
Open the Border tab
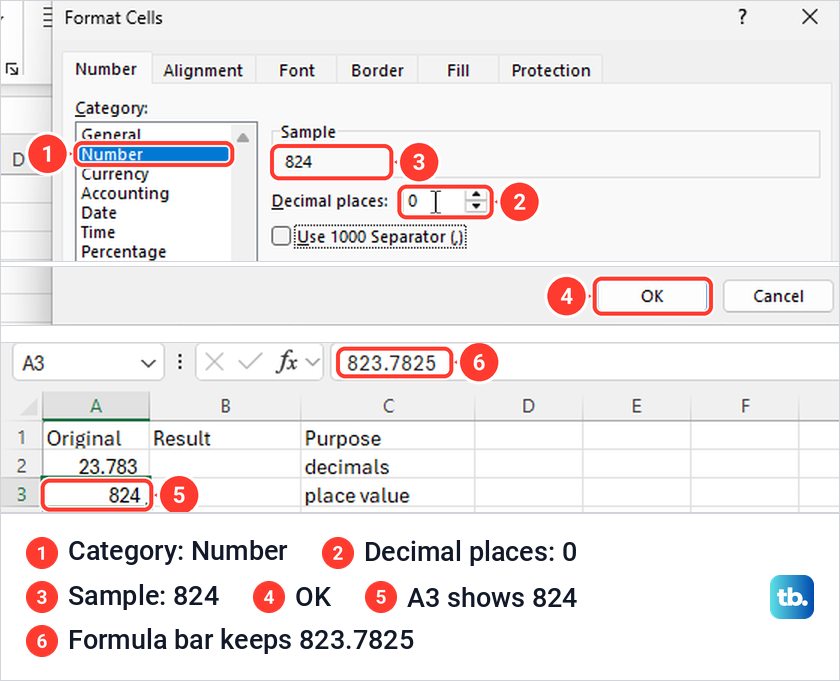coord(377,70)
